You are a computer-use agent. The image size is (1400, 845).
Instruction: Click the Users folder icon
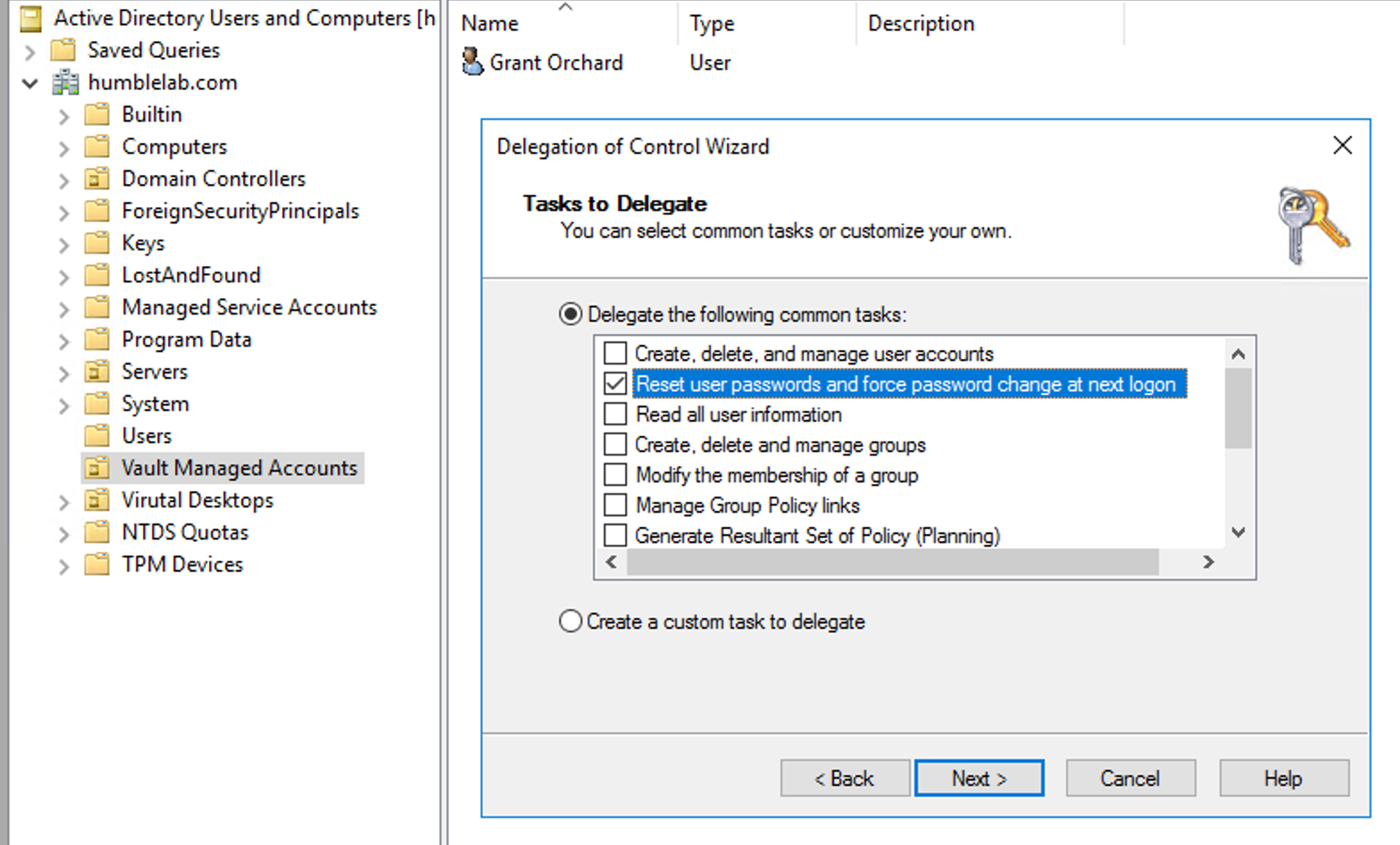tap(96, 436)
